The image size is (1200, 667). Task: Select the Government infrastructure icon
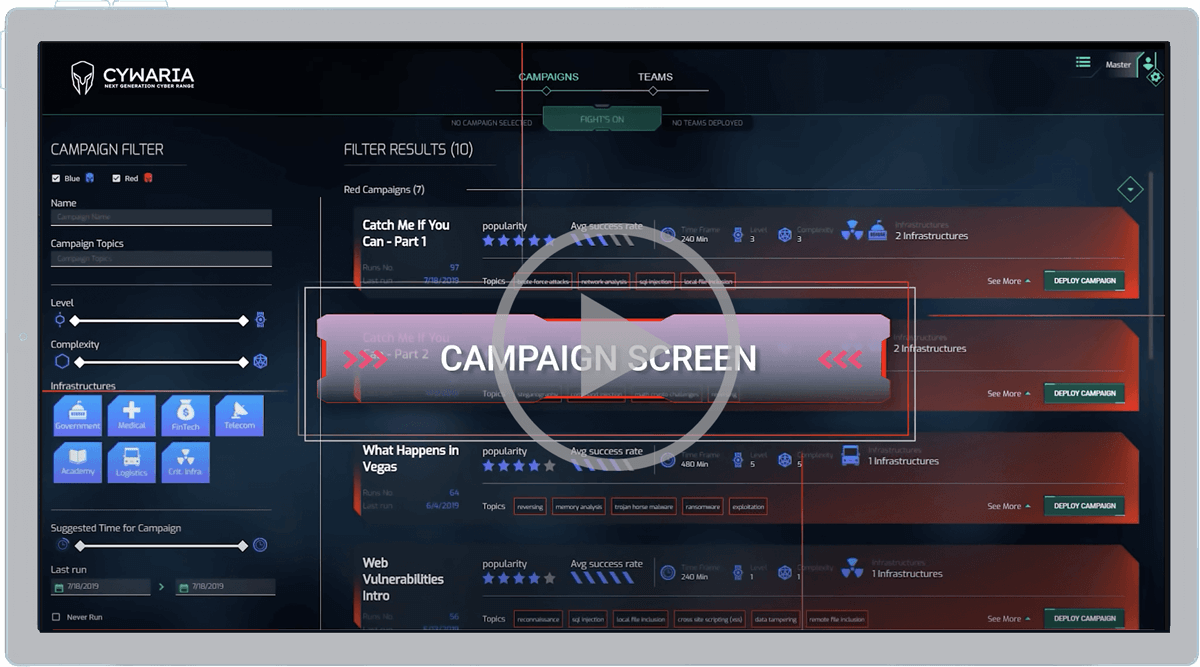tap(78, 415)
